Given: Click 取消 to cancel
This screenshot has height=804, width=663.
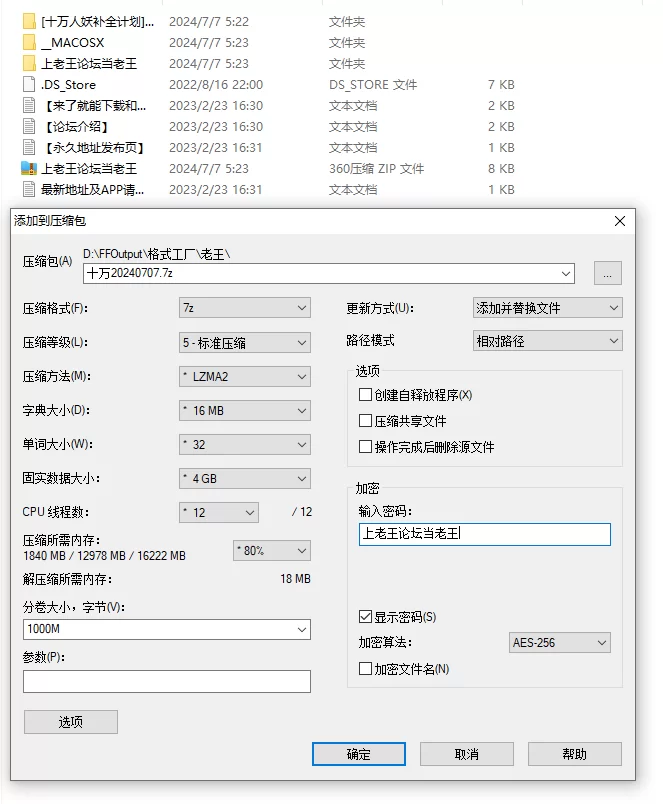Looking at the screenshot, I should [x=467, y=754].
